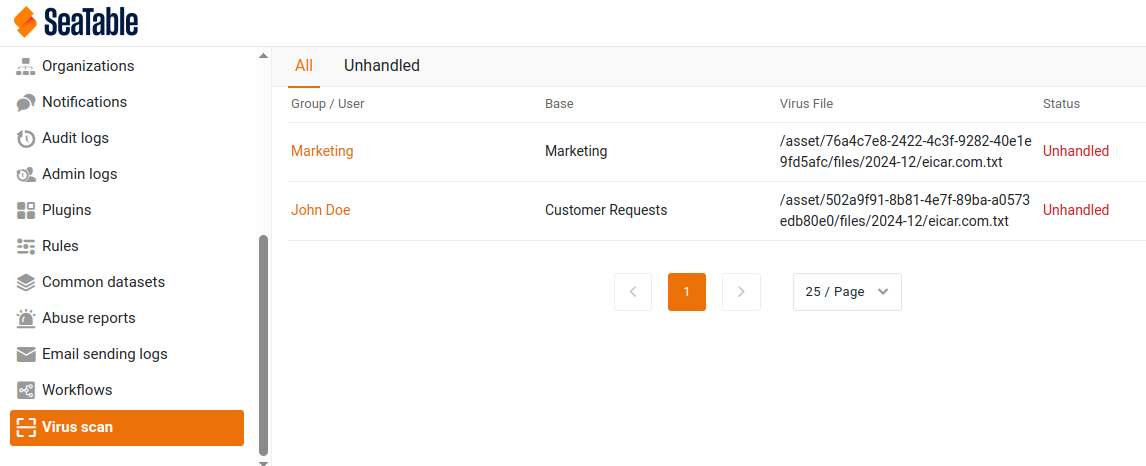
Task: Click the Common datasets layers icon
Action: coord(26,282)
